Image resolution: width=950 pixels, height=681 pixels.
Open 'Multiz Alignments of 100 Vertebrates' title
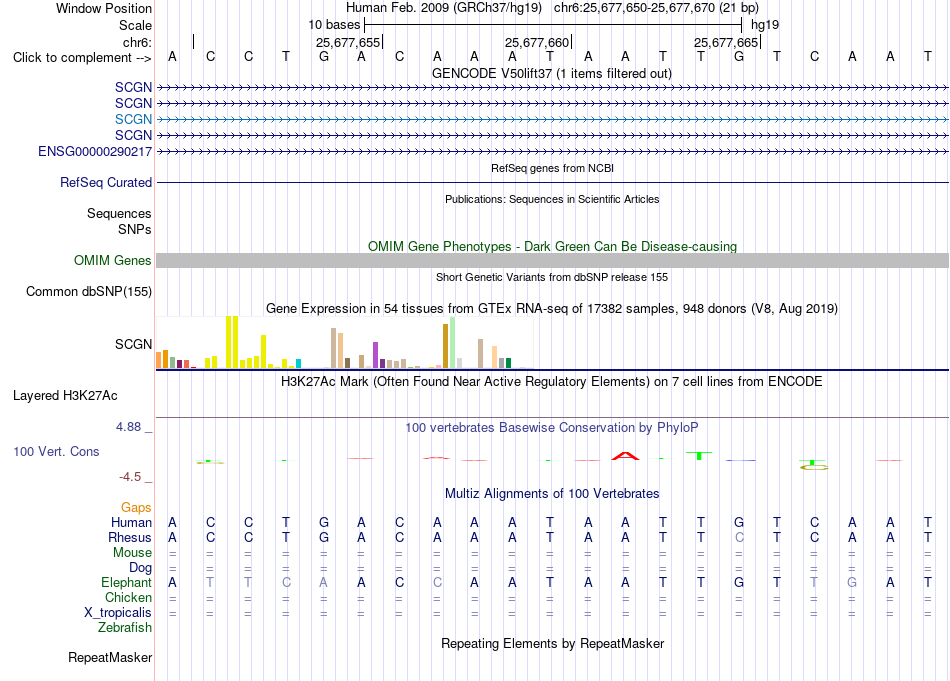(x=552, y=494)
